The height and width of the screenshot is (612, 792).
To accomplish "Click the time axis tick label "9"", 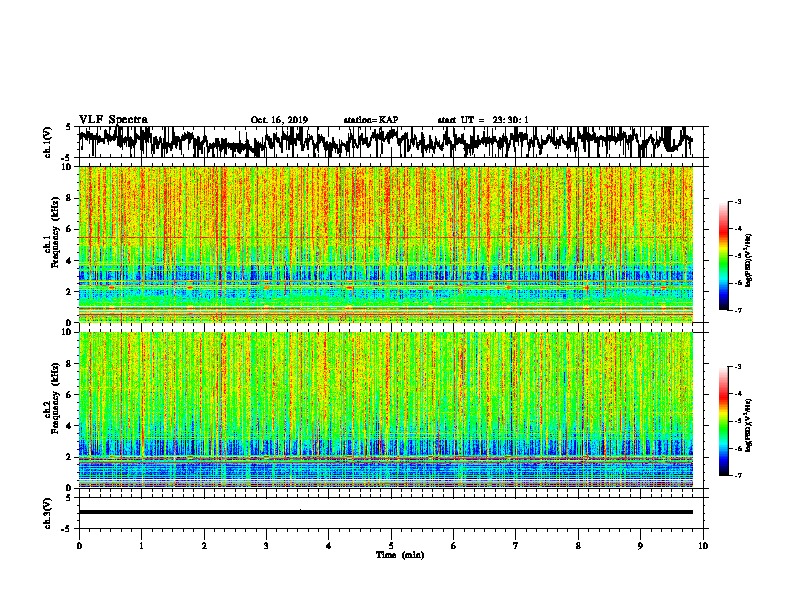I will pyautogui.click(x=640, y=546).
